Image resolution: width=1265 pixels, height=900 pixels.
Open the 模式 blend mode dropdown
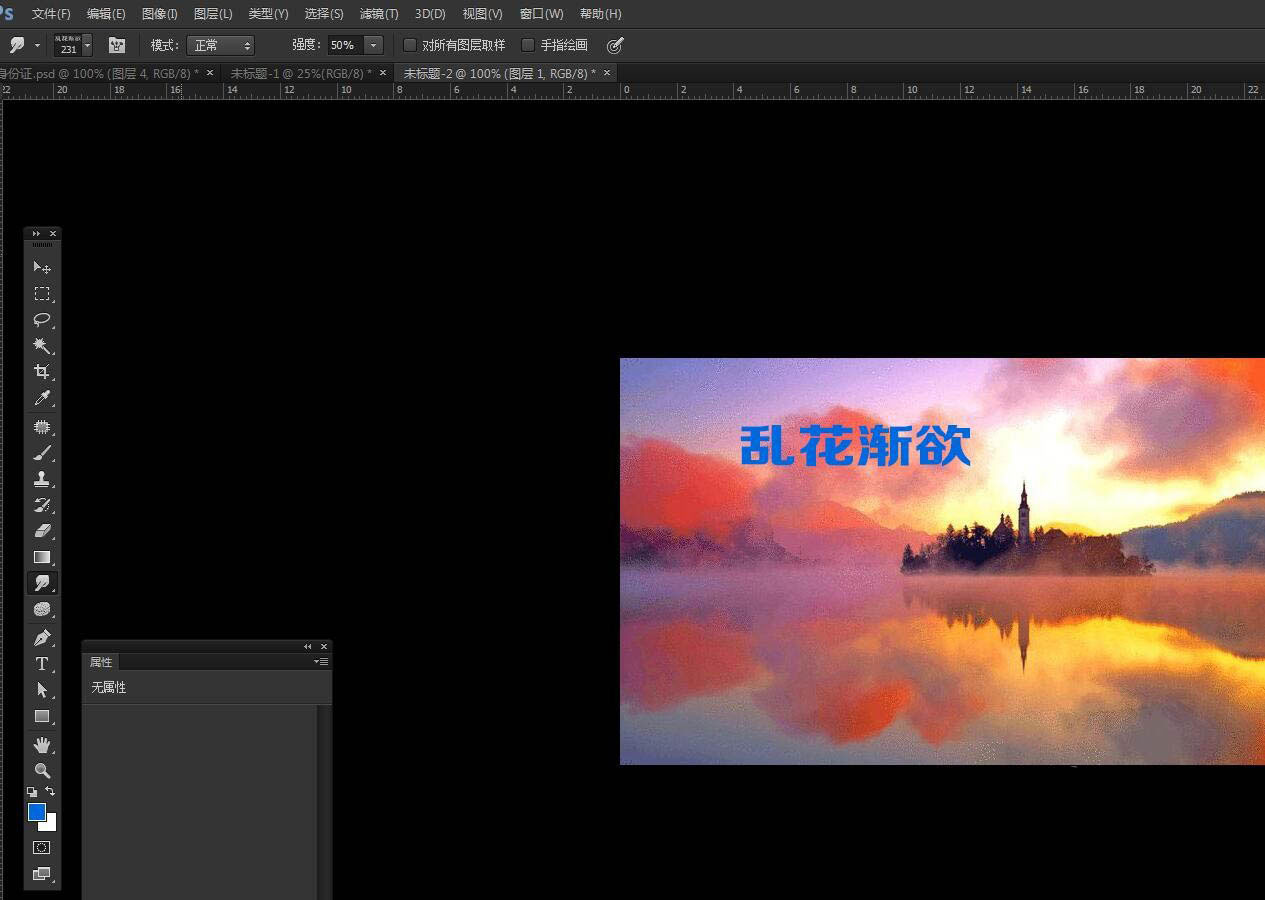click(220, 45)
